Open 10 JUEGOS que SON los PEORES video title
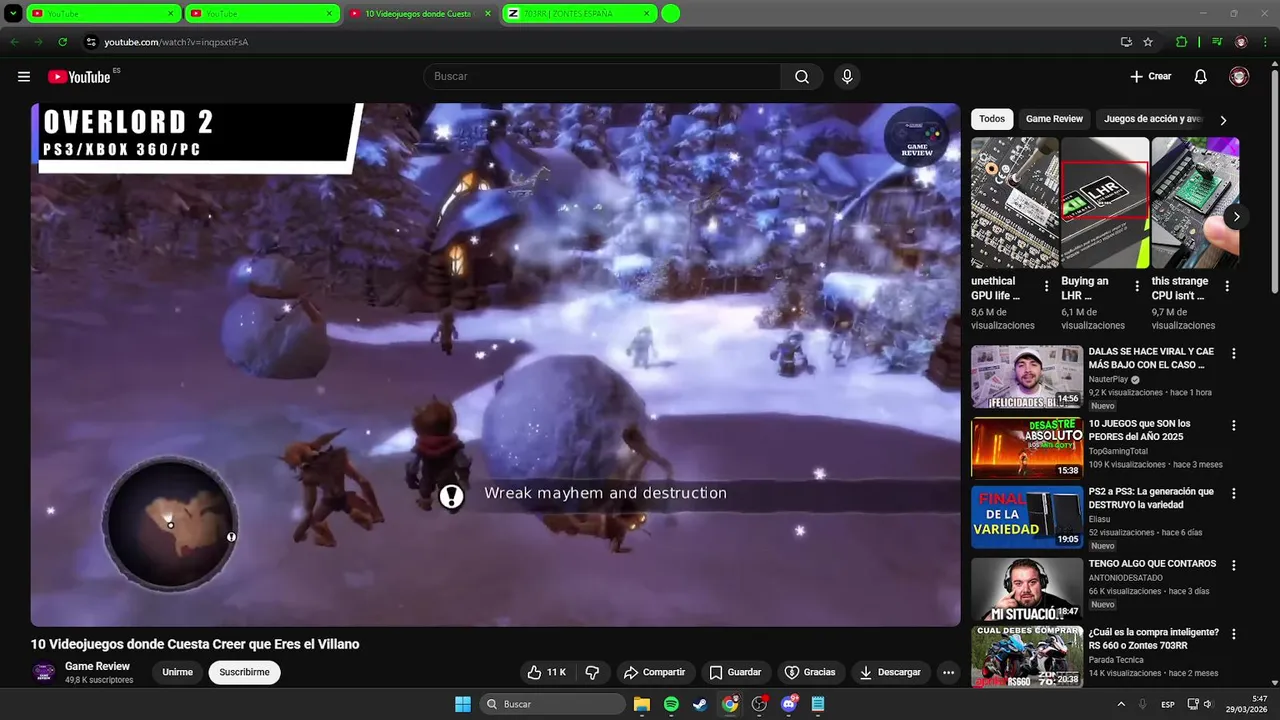1280x720 pixels. [1140, 430]
